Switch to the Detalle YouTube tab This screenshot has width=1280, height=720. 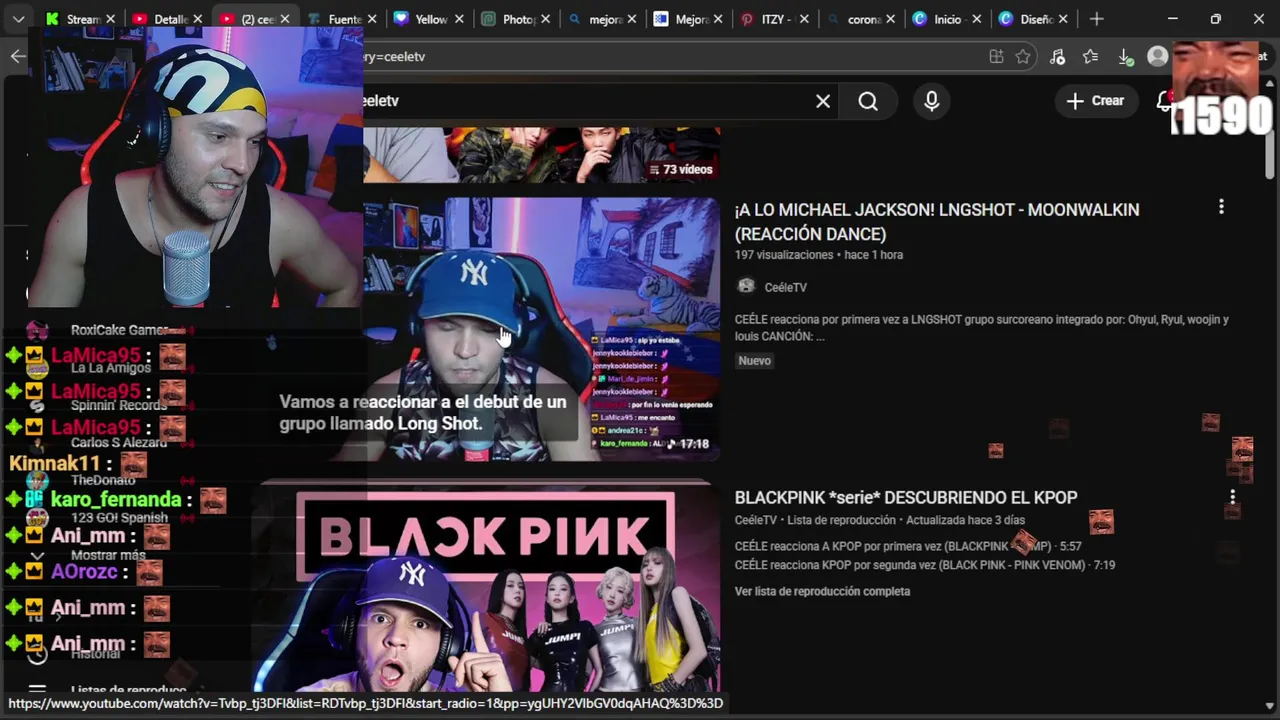(165, 19)
